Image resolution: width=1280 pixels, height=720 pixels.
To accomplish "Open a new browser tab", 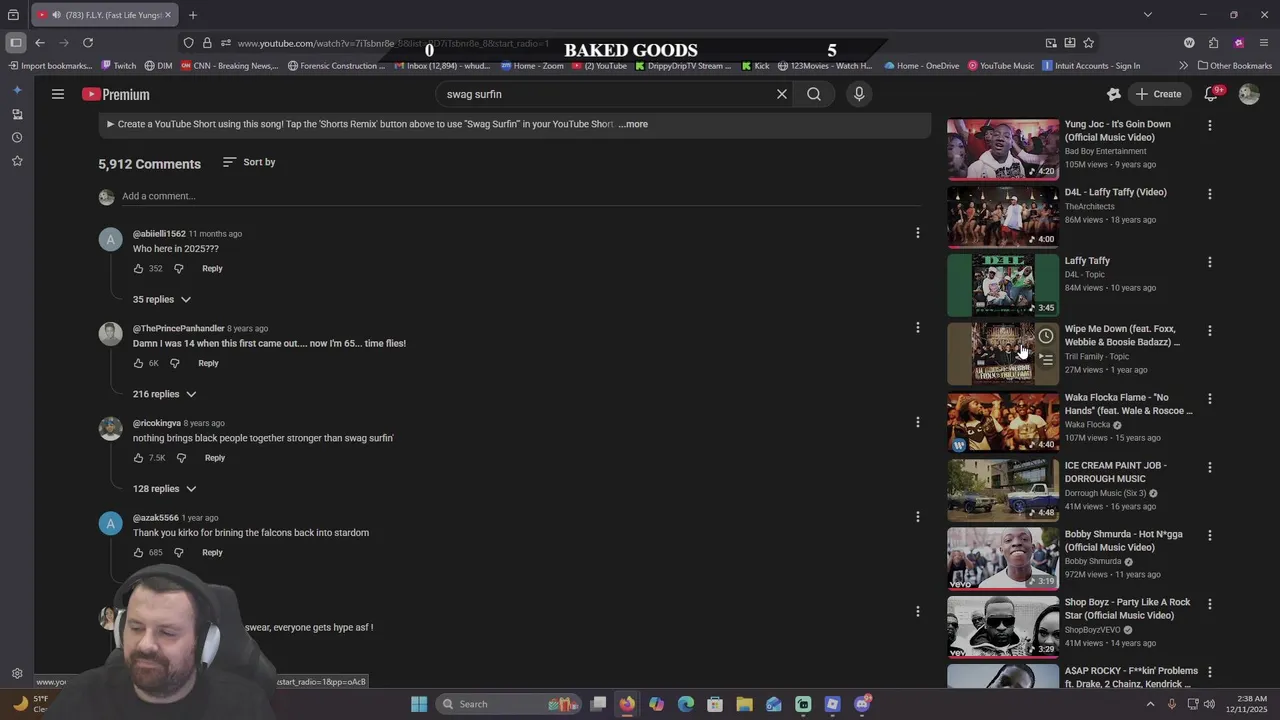I will (192, 15).
